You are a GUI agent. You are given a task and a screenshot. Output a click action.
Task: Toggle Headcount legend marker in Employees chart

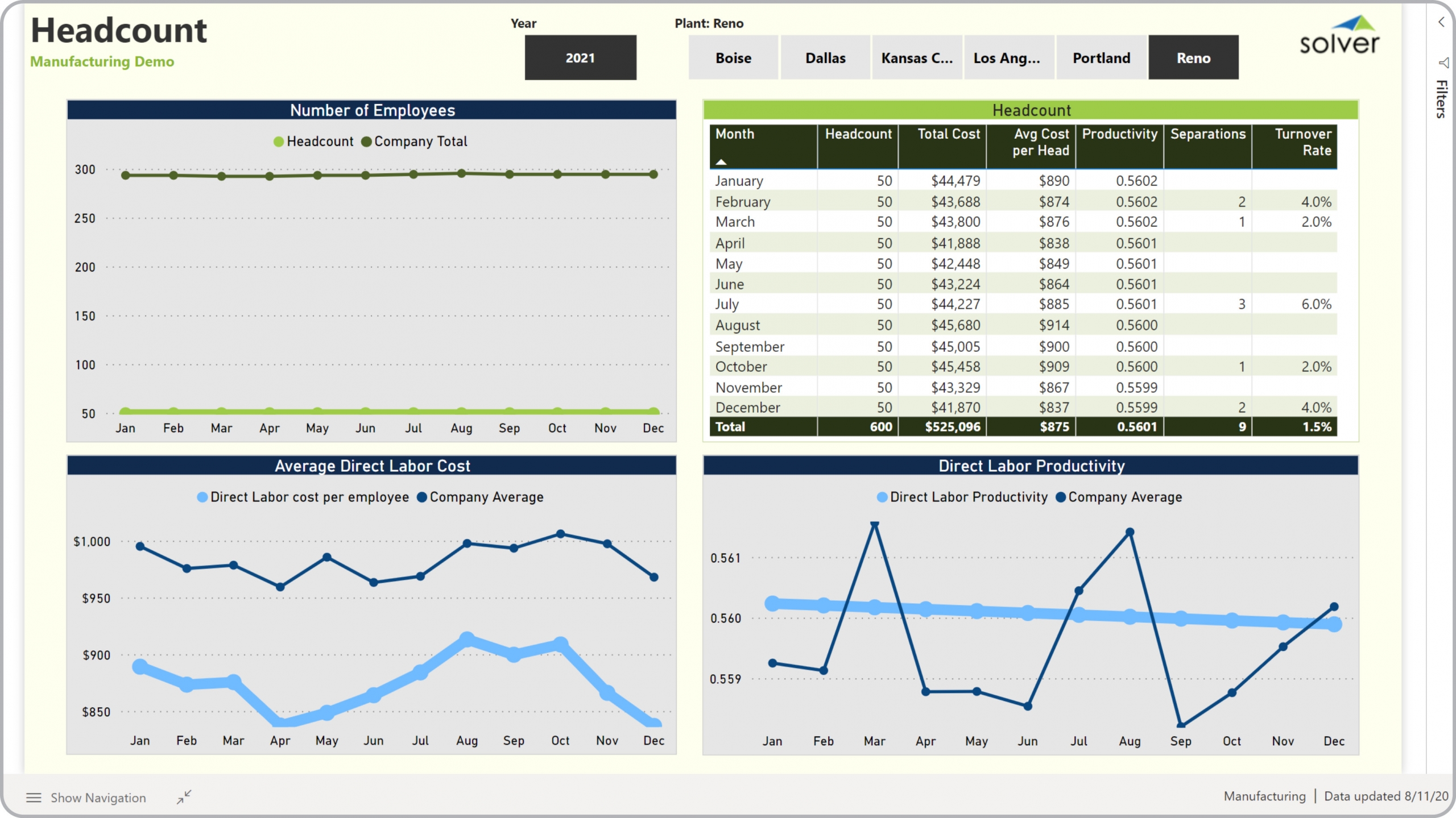pyautogui.click(x=279, y=142)
